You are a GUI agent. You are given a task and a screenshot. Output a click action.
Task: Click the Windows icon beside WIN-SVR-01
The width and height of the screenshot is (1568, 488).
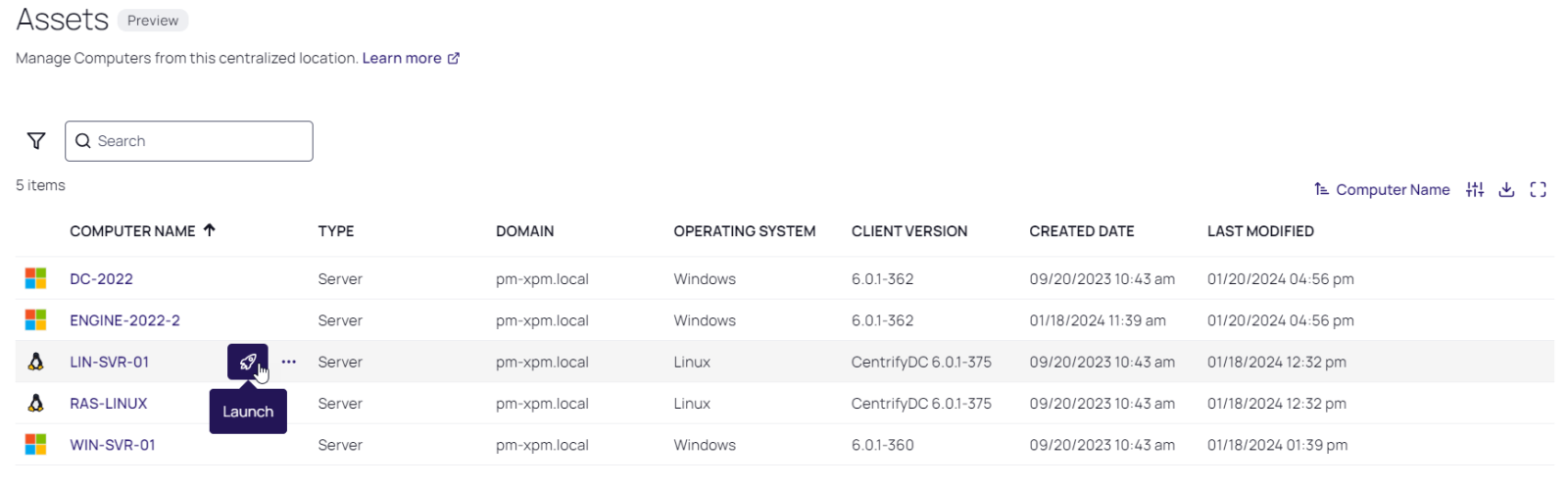point(36,445)
